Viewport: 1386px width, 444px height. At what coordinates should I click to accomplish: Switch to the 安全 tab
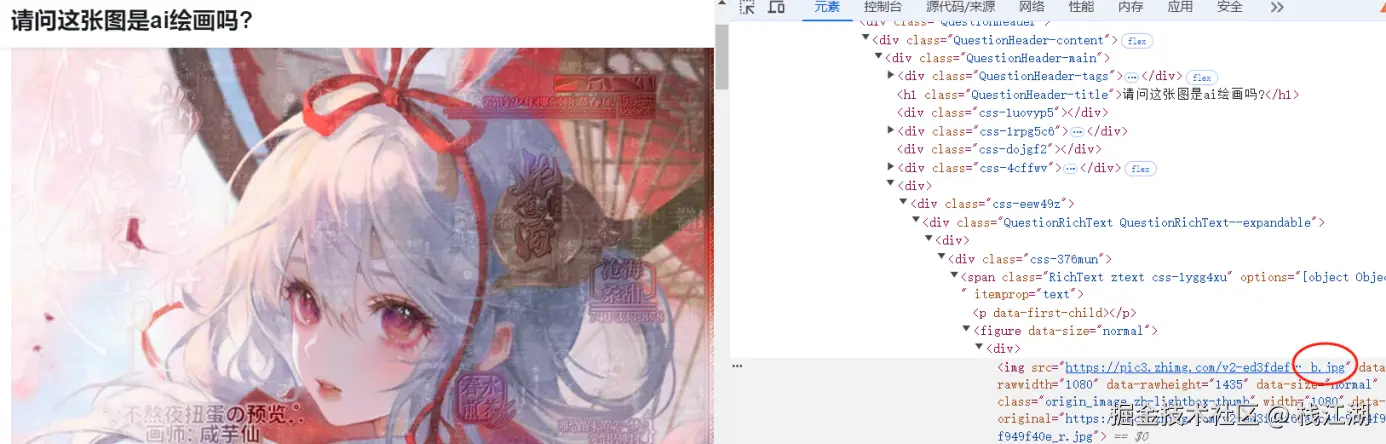point(1230,7)
